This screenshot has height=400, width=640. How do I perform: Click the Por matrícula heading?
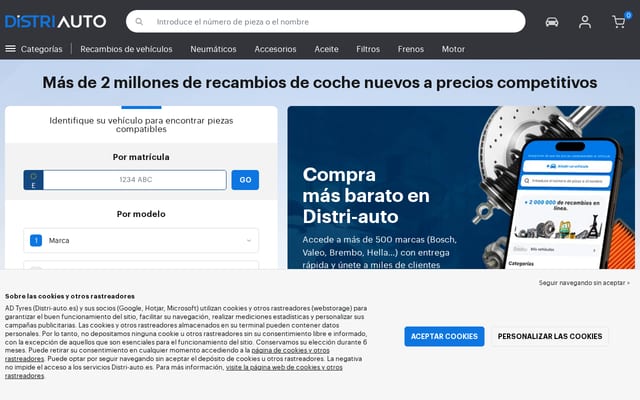pyautogui.click(x=141, y=157)
